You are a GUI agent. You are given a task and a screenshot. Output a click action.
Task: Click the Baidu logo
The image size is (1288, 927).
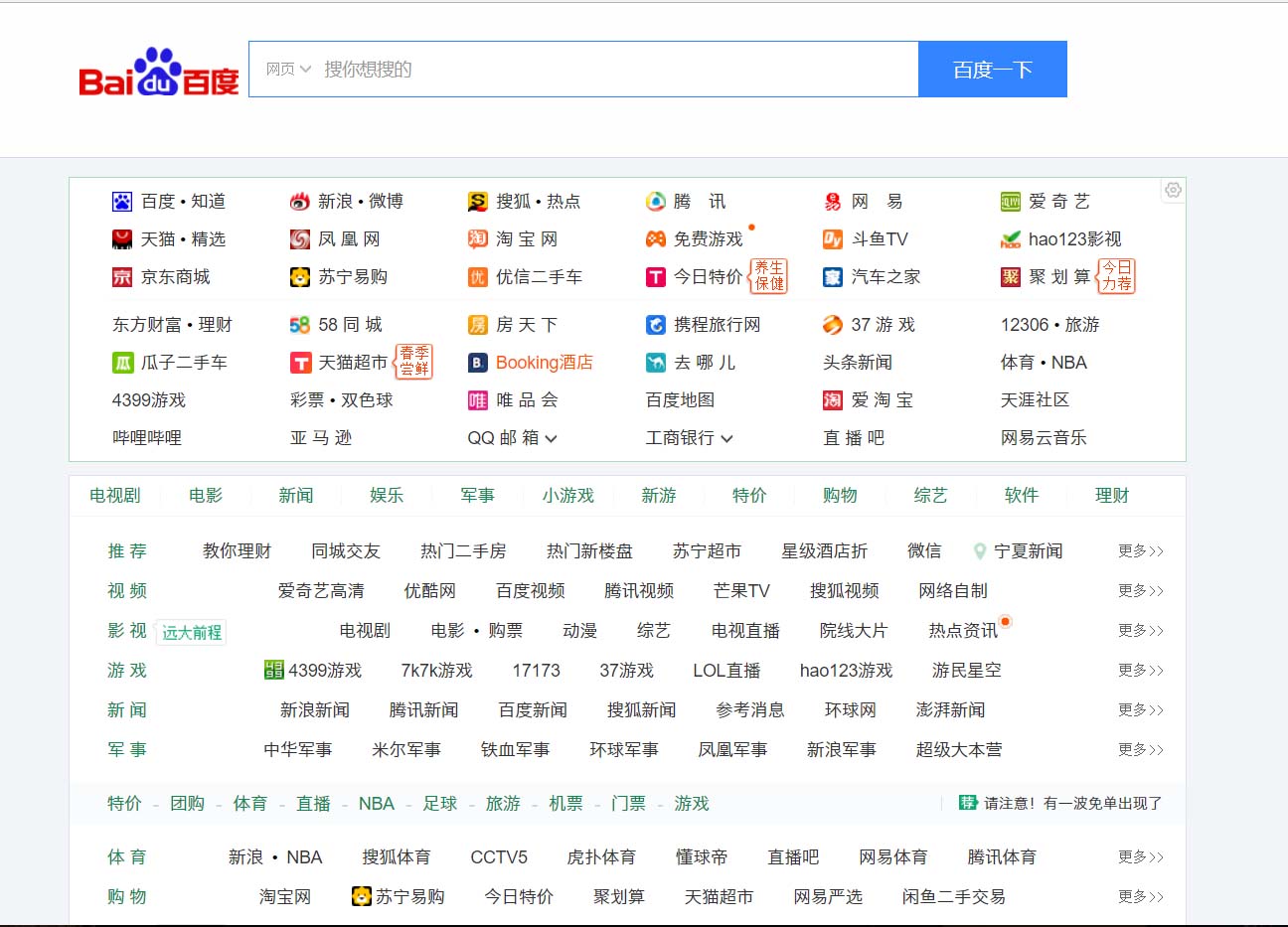[159, 72]
